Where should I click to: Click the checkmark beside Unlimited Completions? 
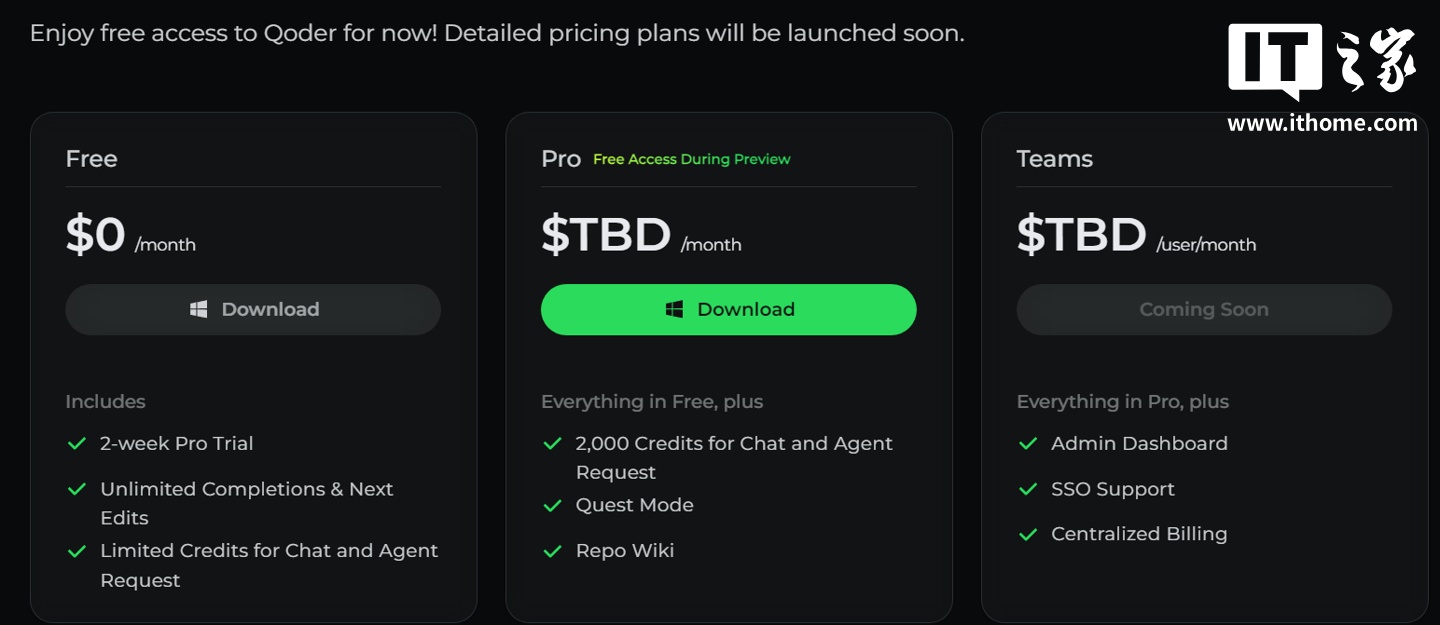click(77, 489)
